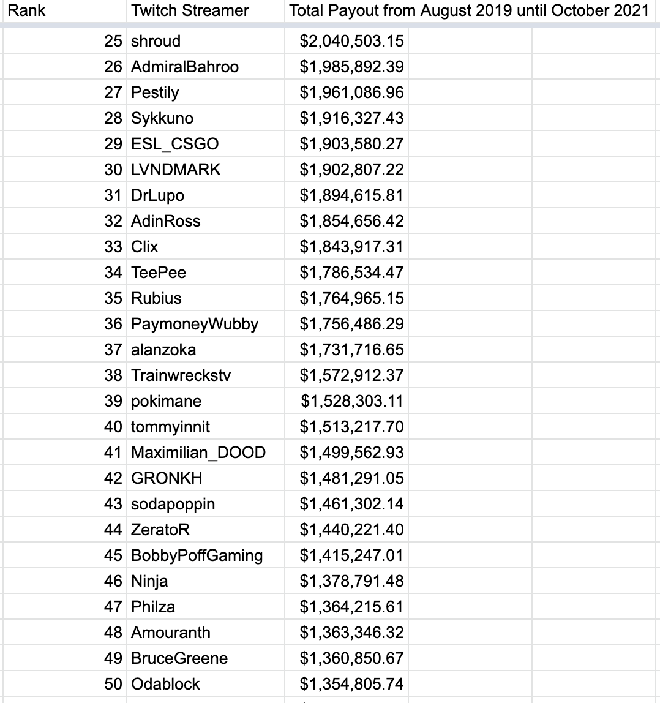Viewport: 660px width, 703px height.
Task: Click Ninja's payout $1,378,791.48
Action: [351, 581]
